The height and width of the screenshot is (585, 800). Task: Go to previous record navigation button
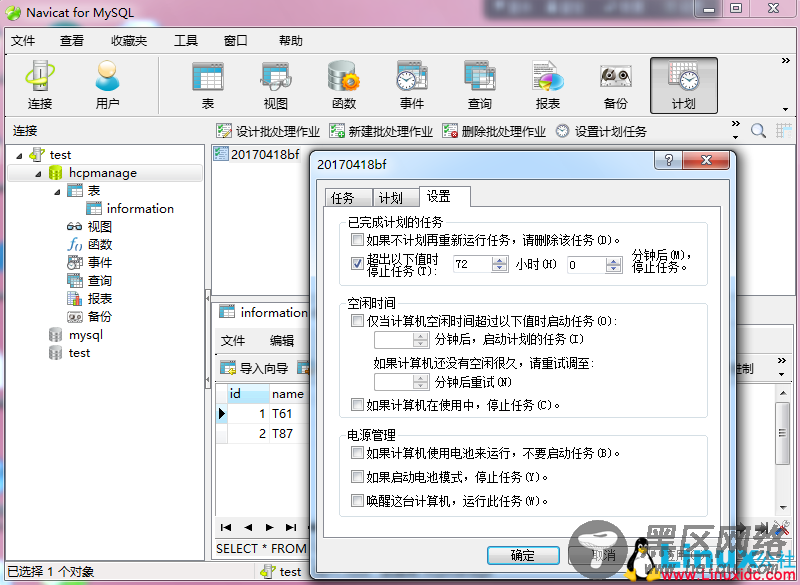pos(248,527)
